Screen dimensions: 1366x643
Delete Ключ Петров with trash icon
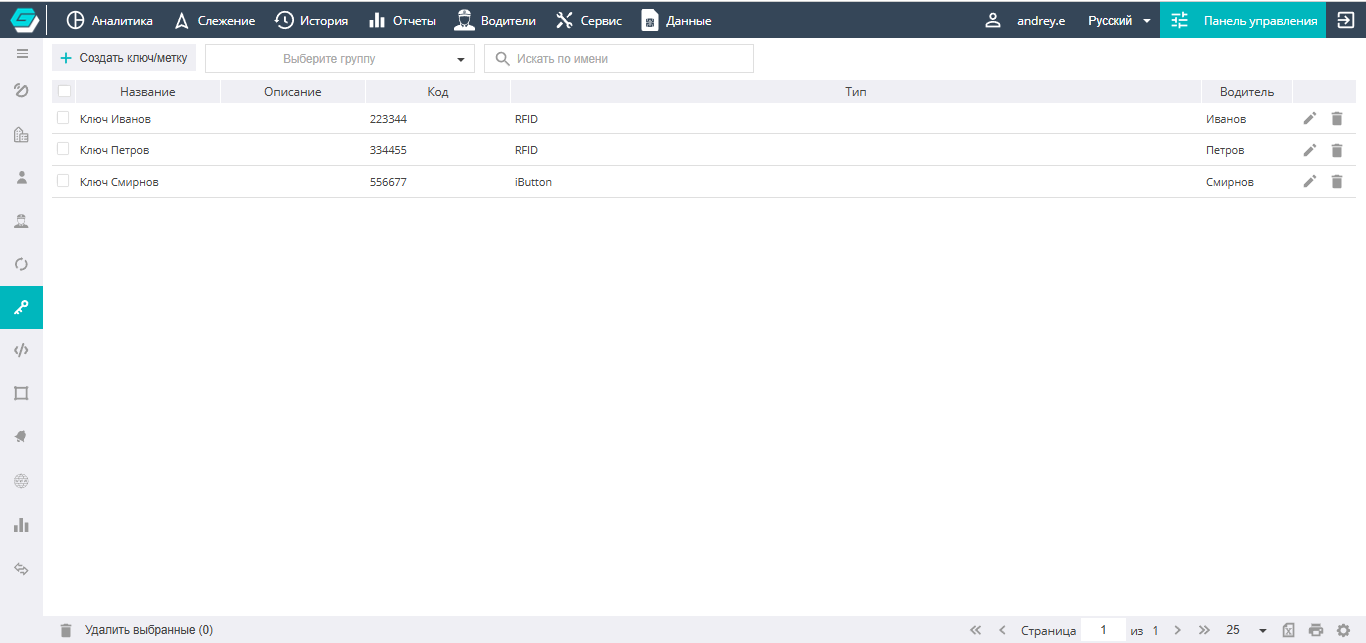click(x=1337, y=150)
